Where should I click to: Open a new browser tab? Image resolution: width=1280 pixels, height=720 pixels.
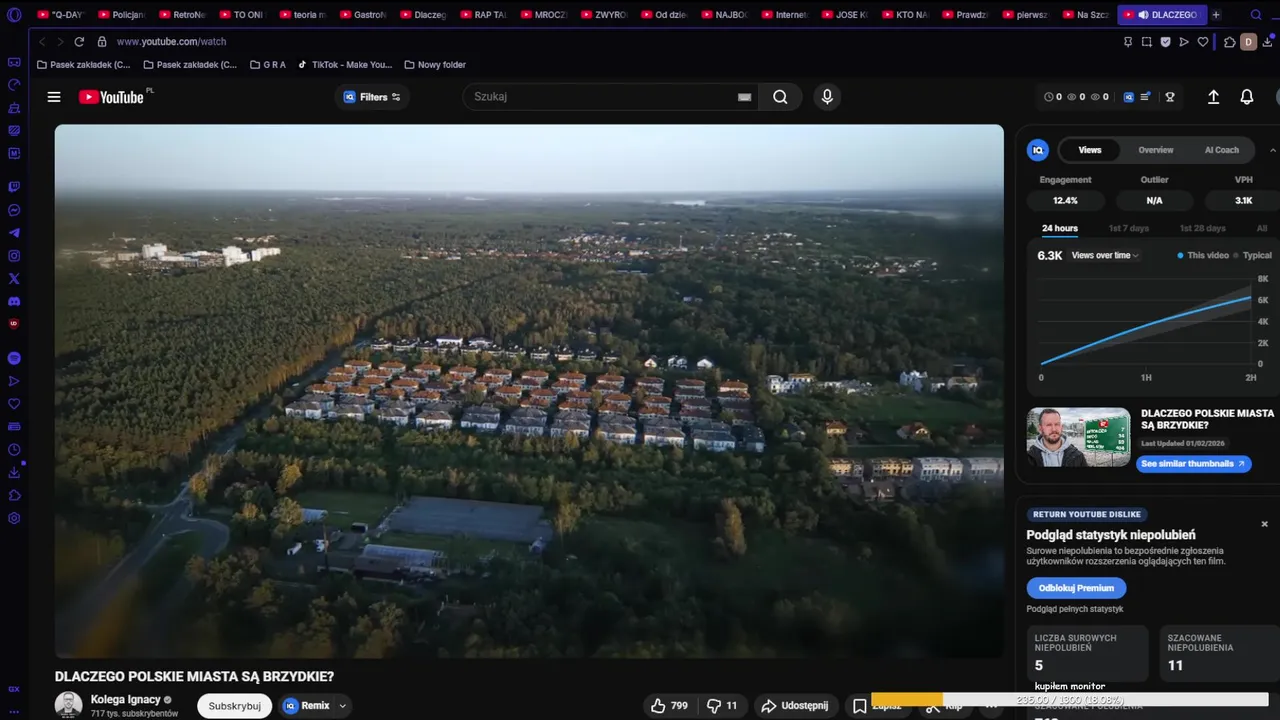pos(1216,15)
